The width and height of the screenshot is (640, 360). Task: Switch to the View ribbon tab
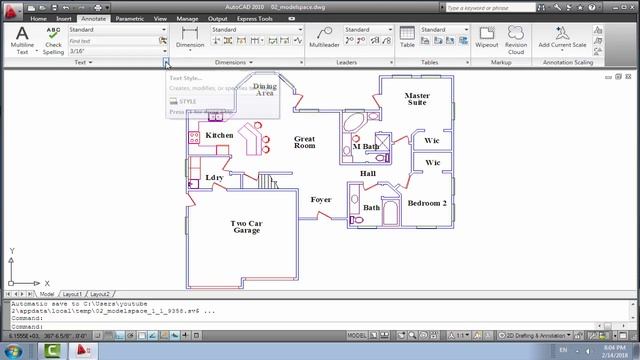160,19
